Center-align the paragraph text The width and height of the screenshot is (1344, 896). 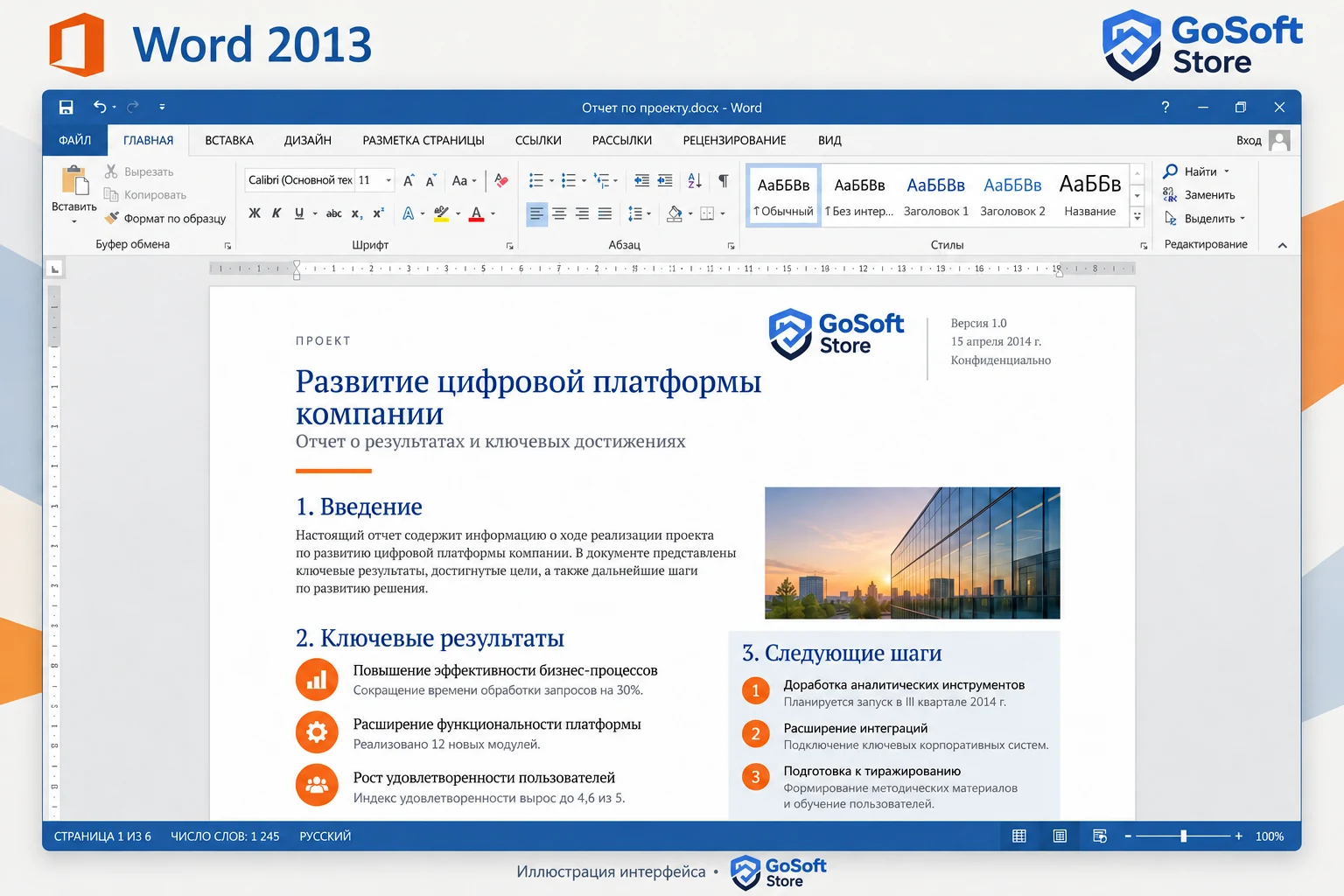tap(559, 213)
